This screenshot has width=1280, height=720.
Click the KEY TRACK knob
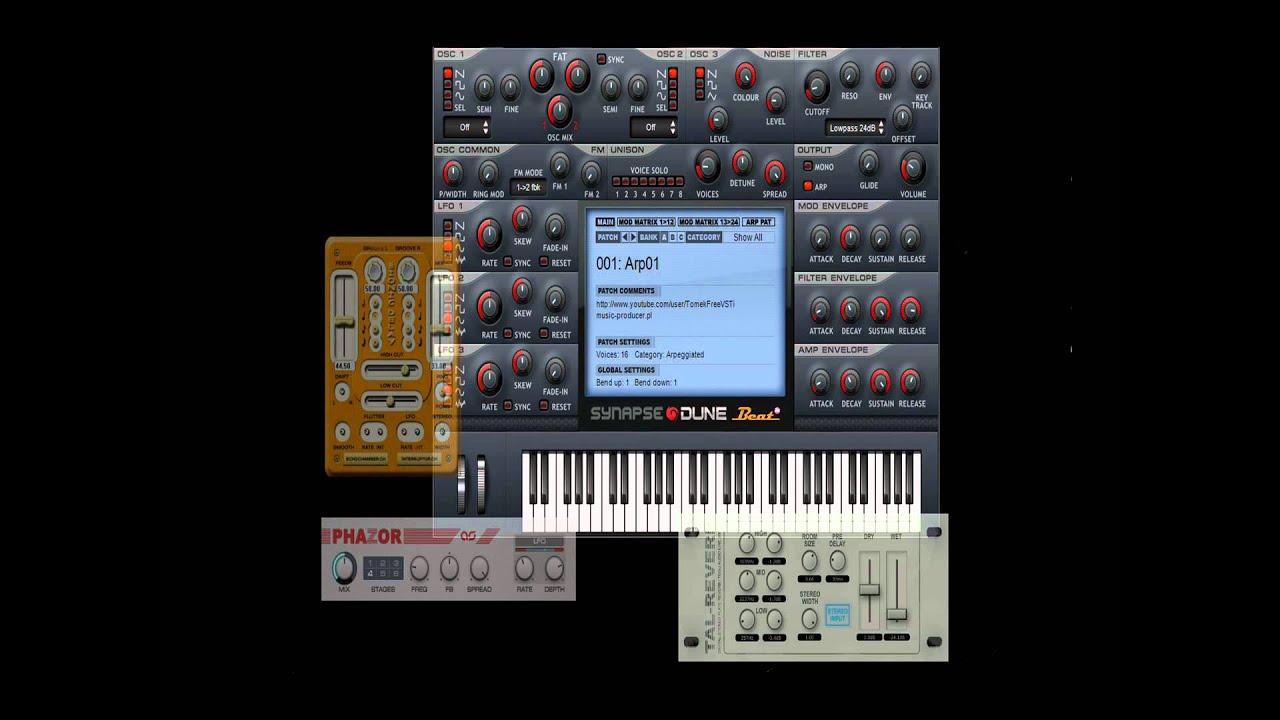pos(921,74)
